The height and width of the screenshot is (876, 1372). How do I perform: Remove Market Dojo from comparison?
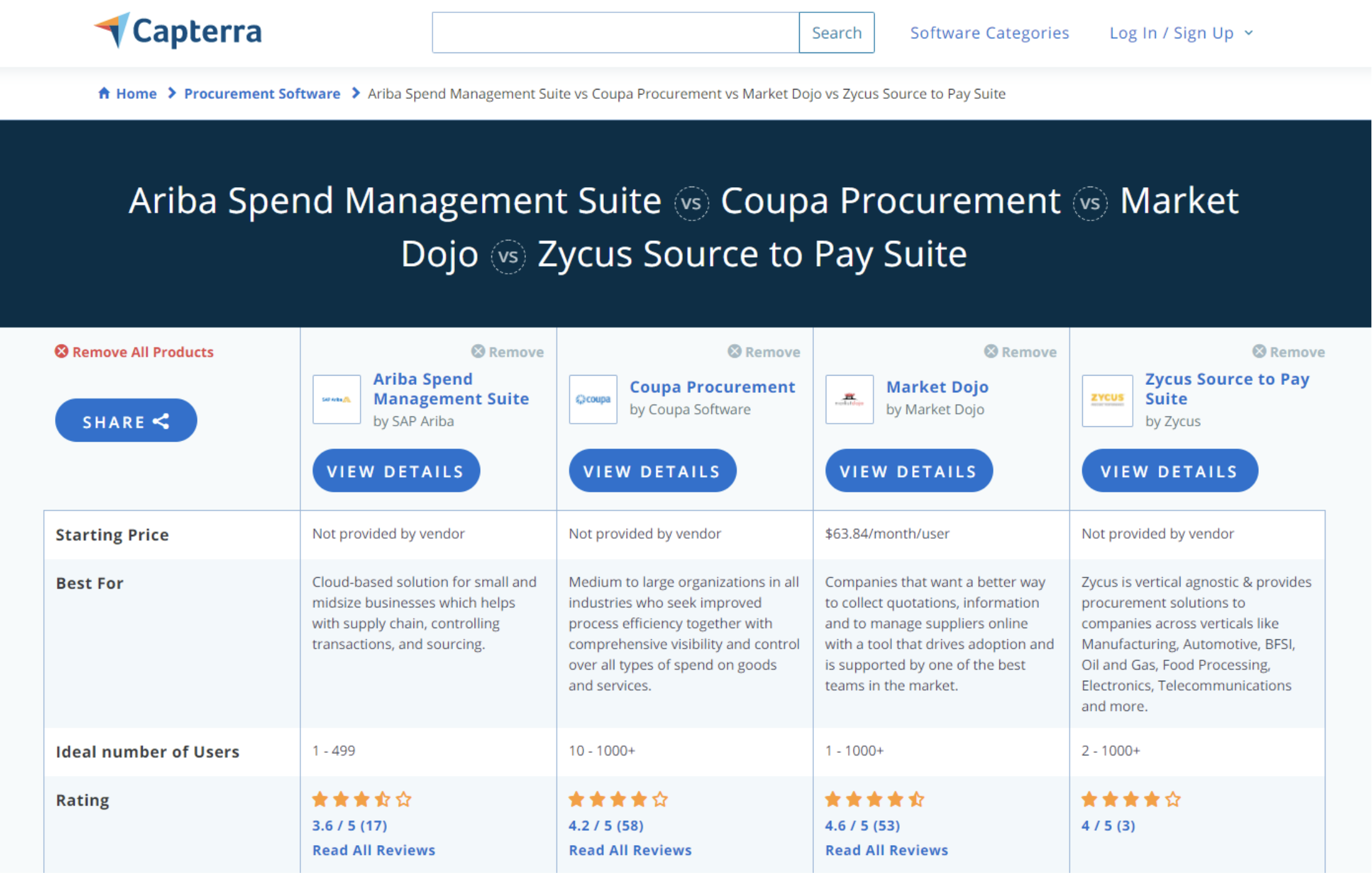1020,352
